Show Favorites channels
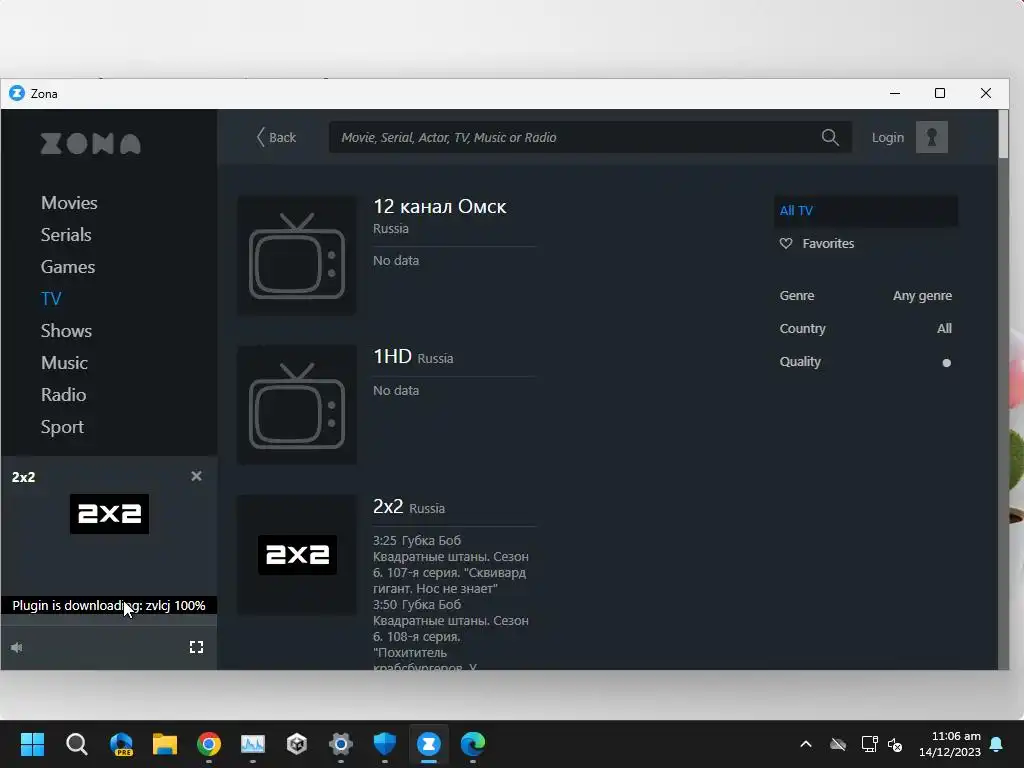This screenshot has width=1024, height=768. click(828, 243)
